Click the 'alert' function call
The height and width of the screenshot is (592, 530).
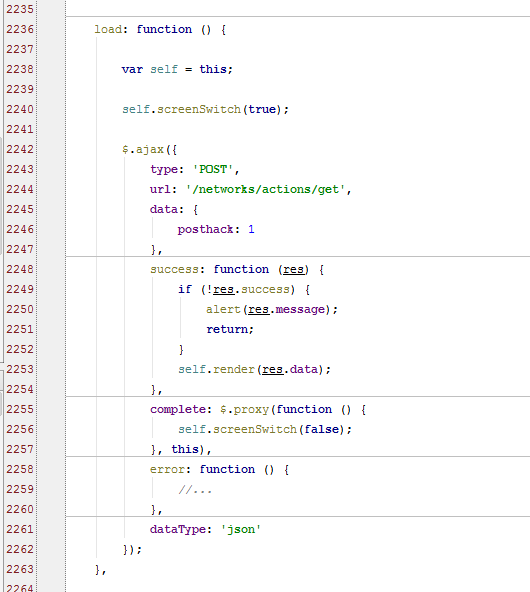pos(223,310)
